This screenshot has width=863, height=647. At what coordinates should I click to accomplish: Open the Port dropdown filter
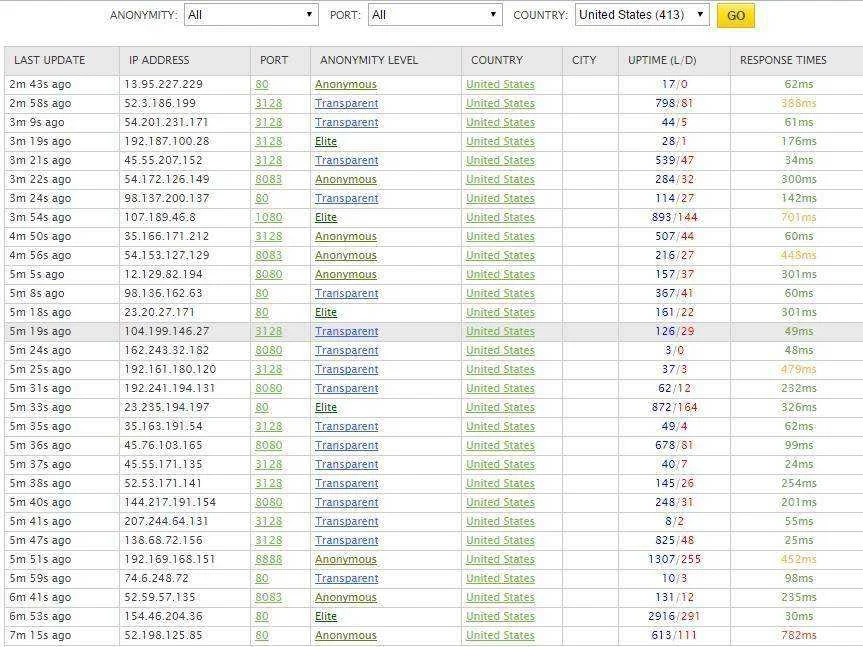point(435,15)
